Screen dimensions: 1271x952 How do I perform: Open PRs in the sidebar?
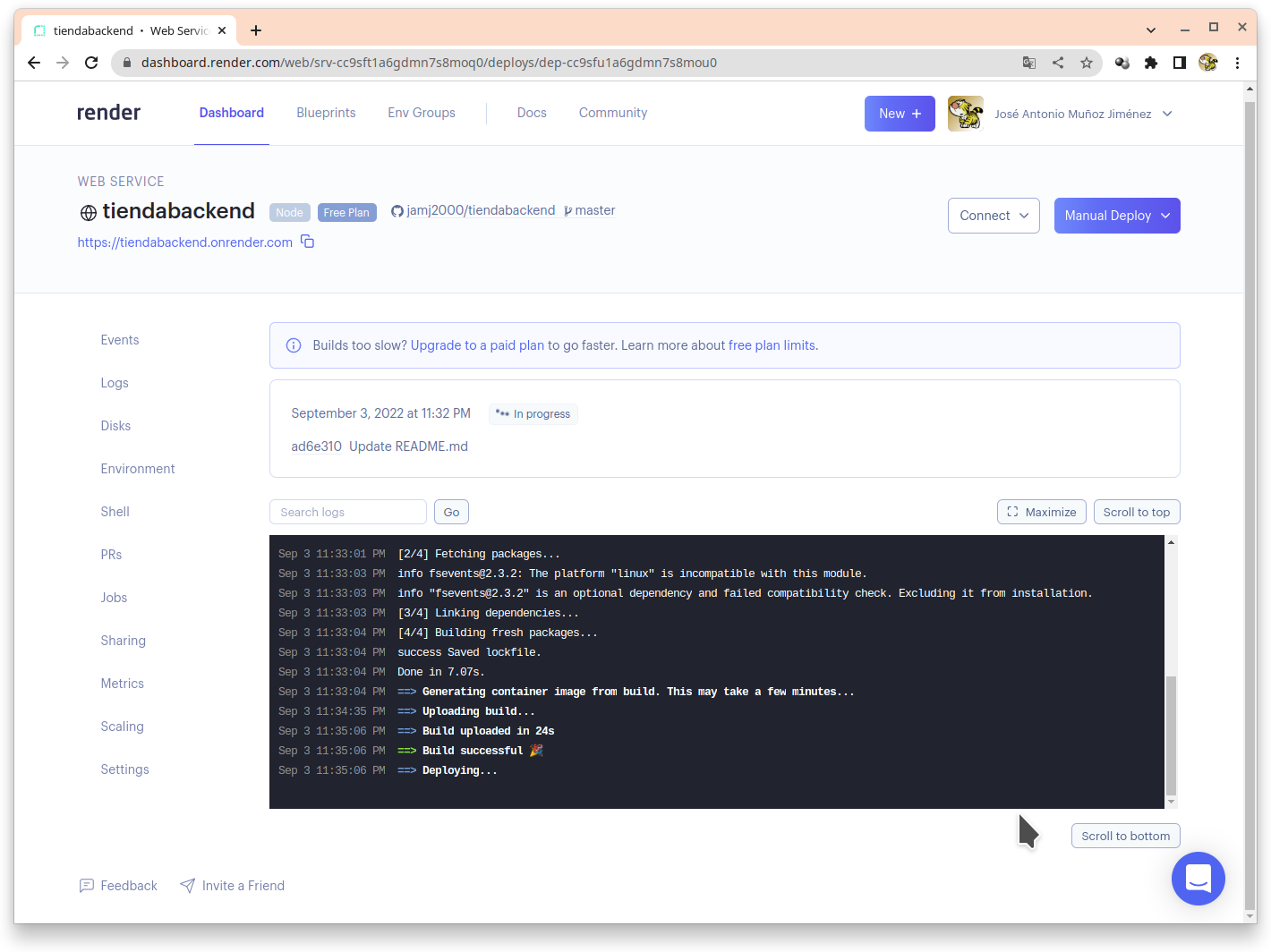pyautogui.click(x=111, y=555)
